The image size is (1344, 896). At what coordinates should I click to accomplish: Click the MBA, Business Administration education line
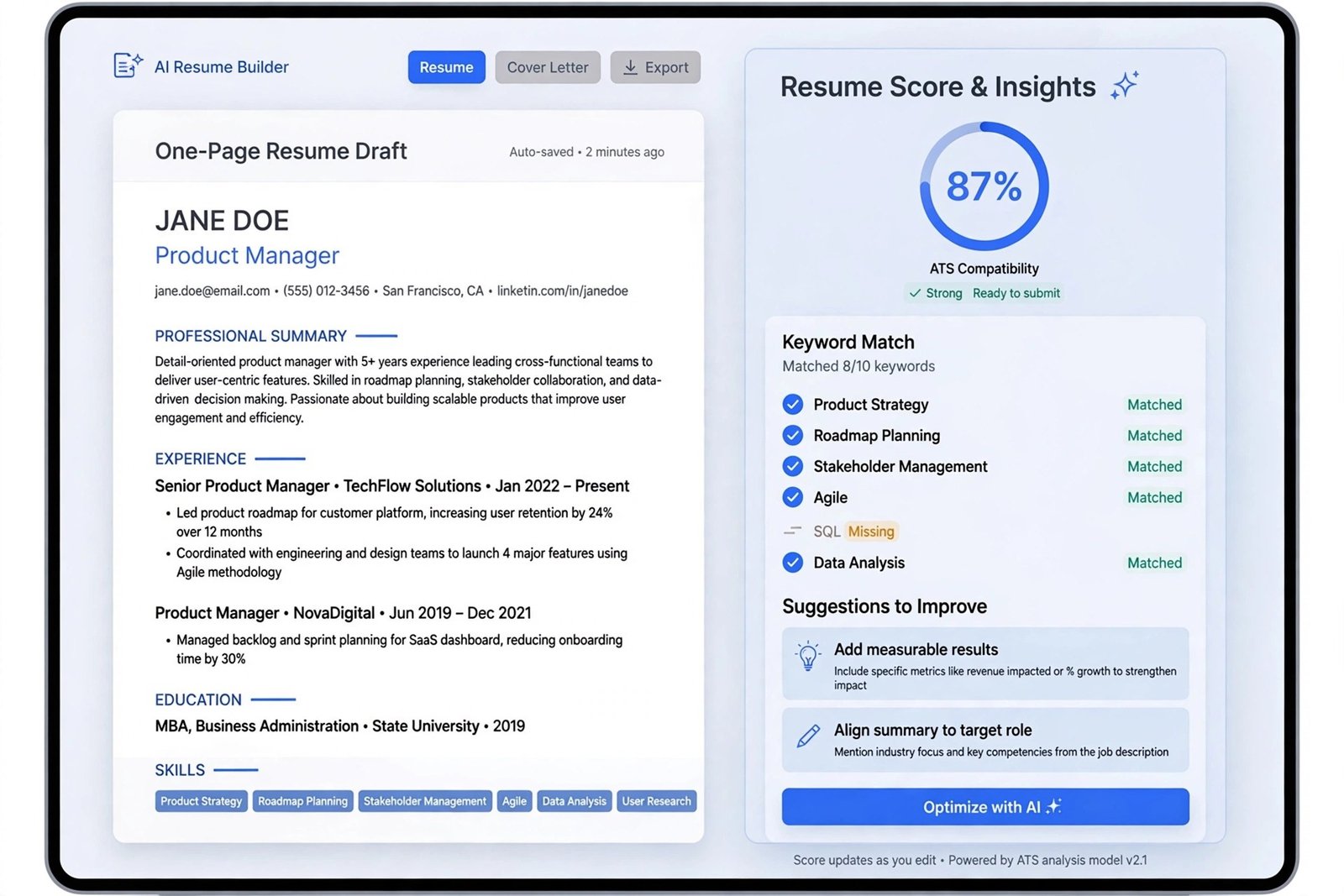coord(339,726)
